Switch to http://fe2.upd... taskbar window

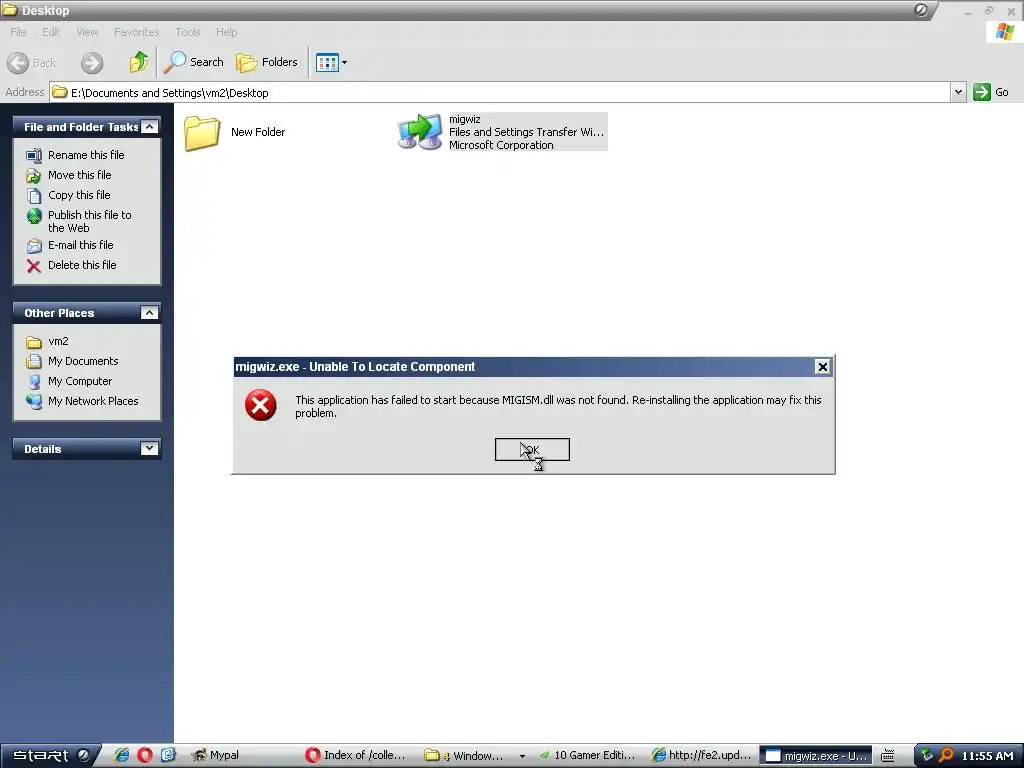click(x=702, y=756)
